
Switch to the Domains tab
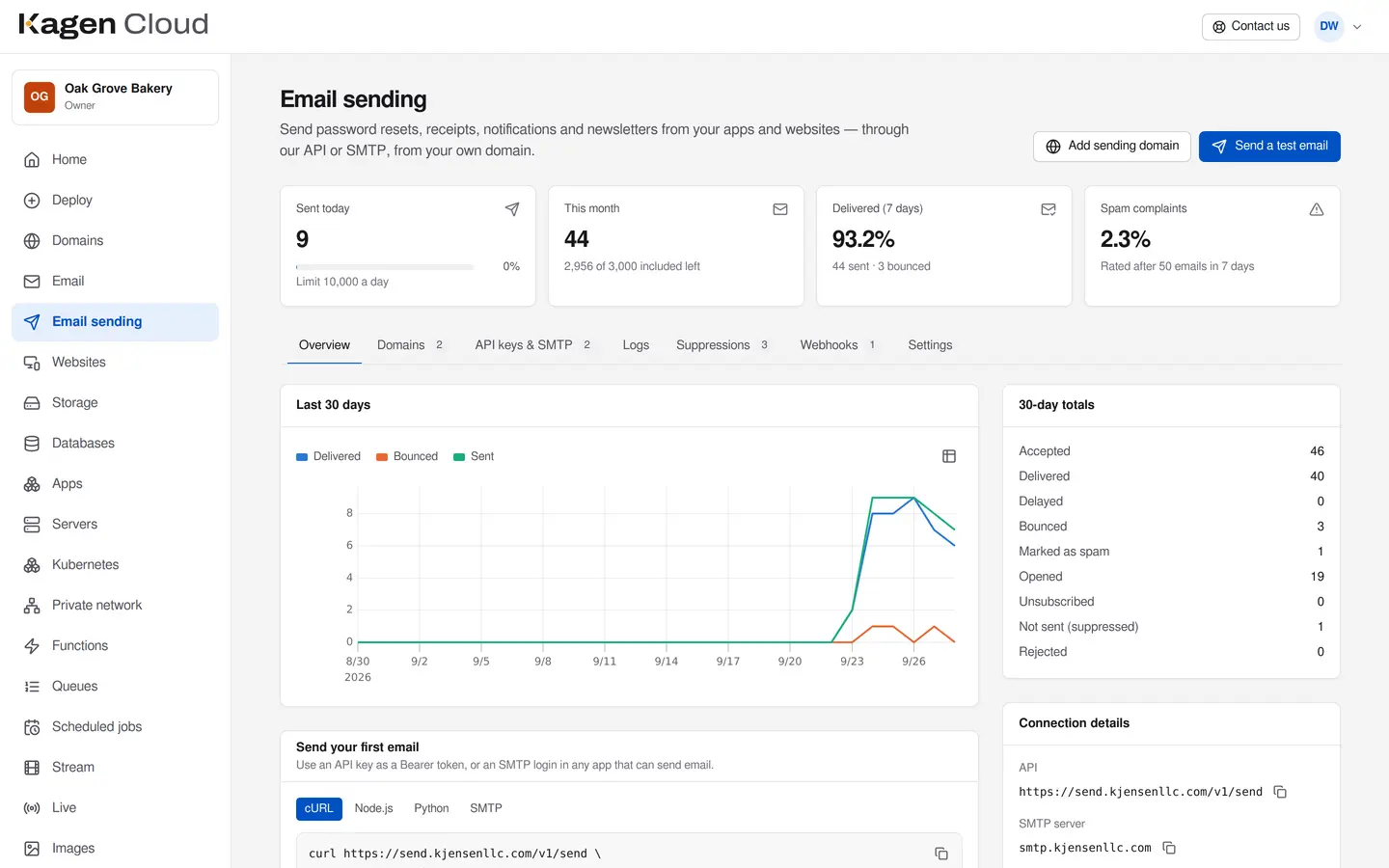410,345
